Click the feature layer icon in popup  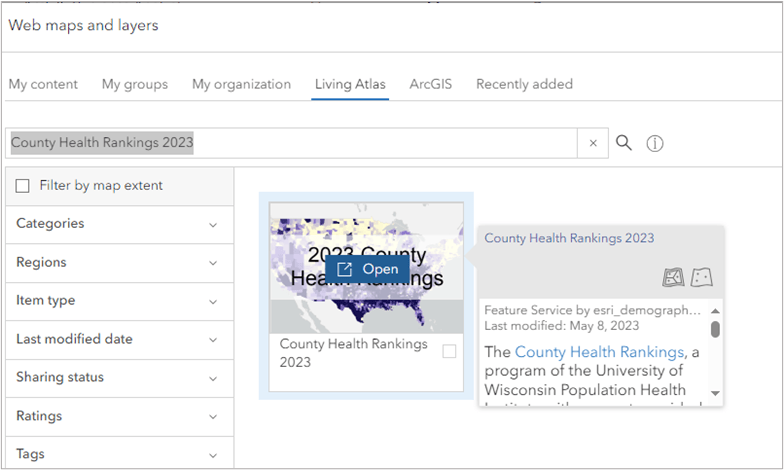(702, 277)
